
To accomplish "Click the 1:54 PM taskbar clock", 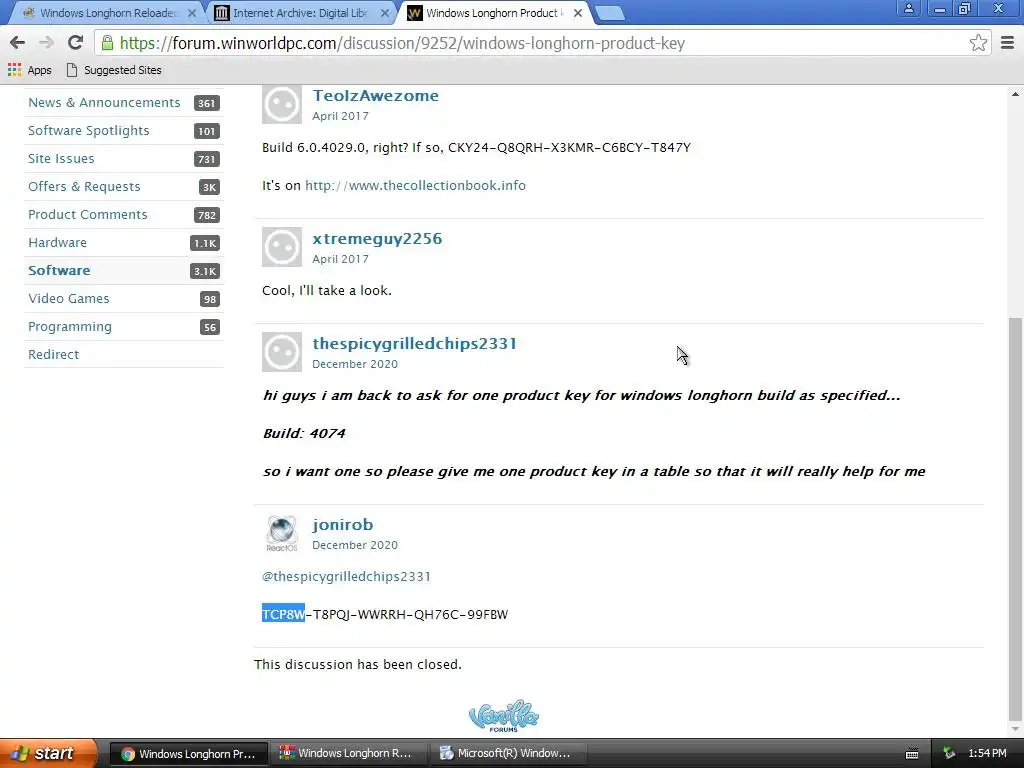I will pyautogui.click(x=987, y=754).
